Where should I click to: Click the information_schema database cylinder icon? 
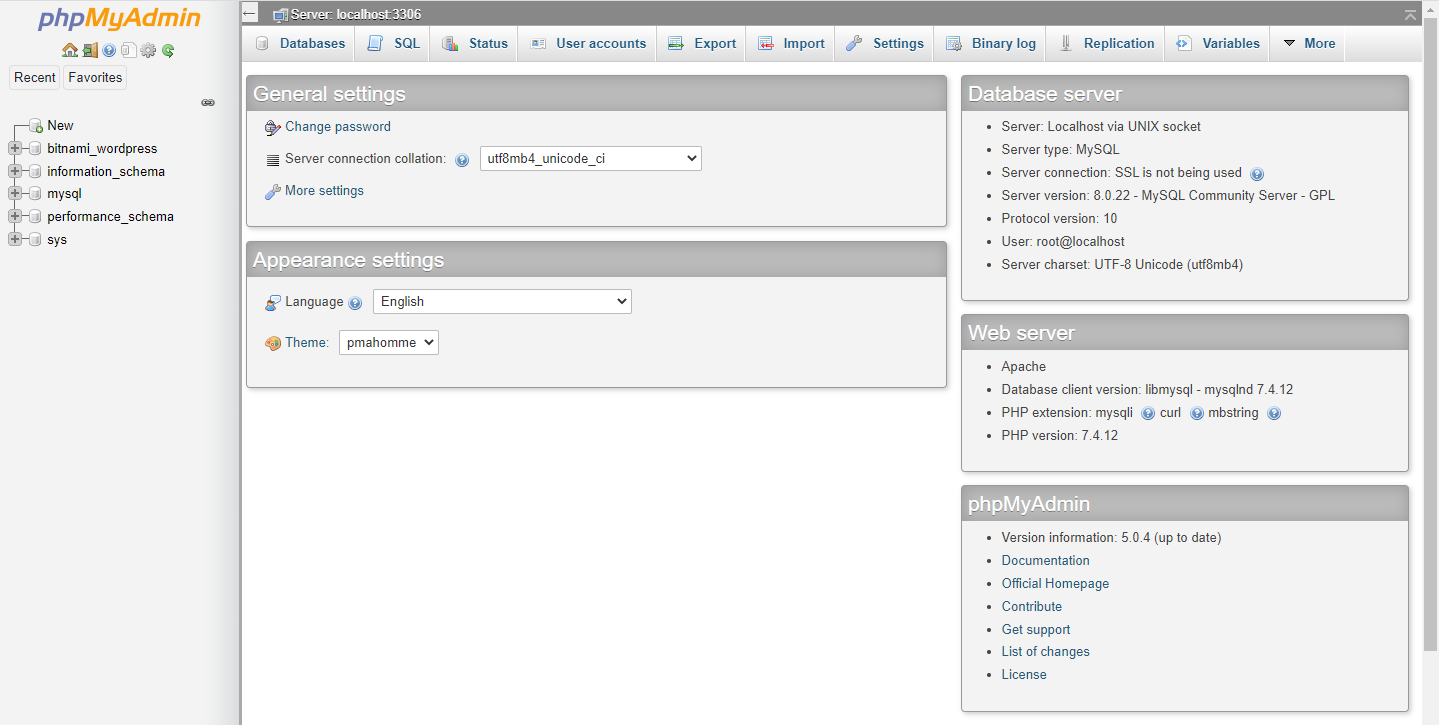pos(35,172)
